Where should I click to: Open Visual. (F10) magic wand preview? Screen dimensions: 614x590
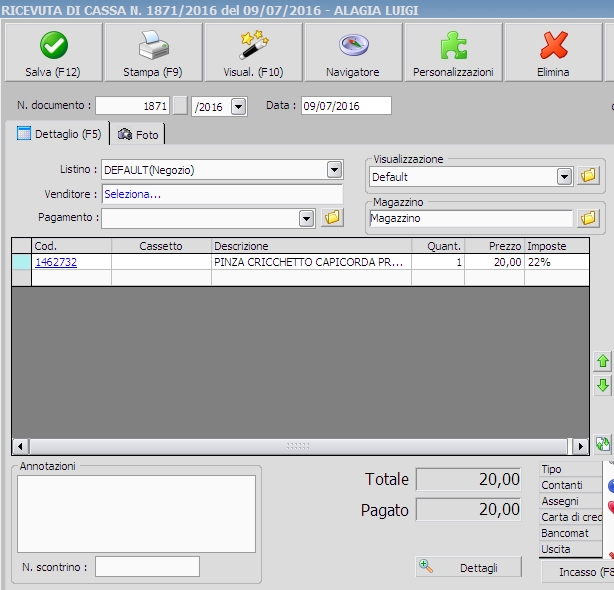(x=253, y=52)
